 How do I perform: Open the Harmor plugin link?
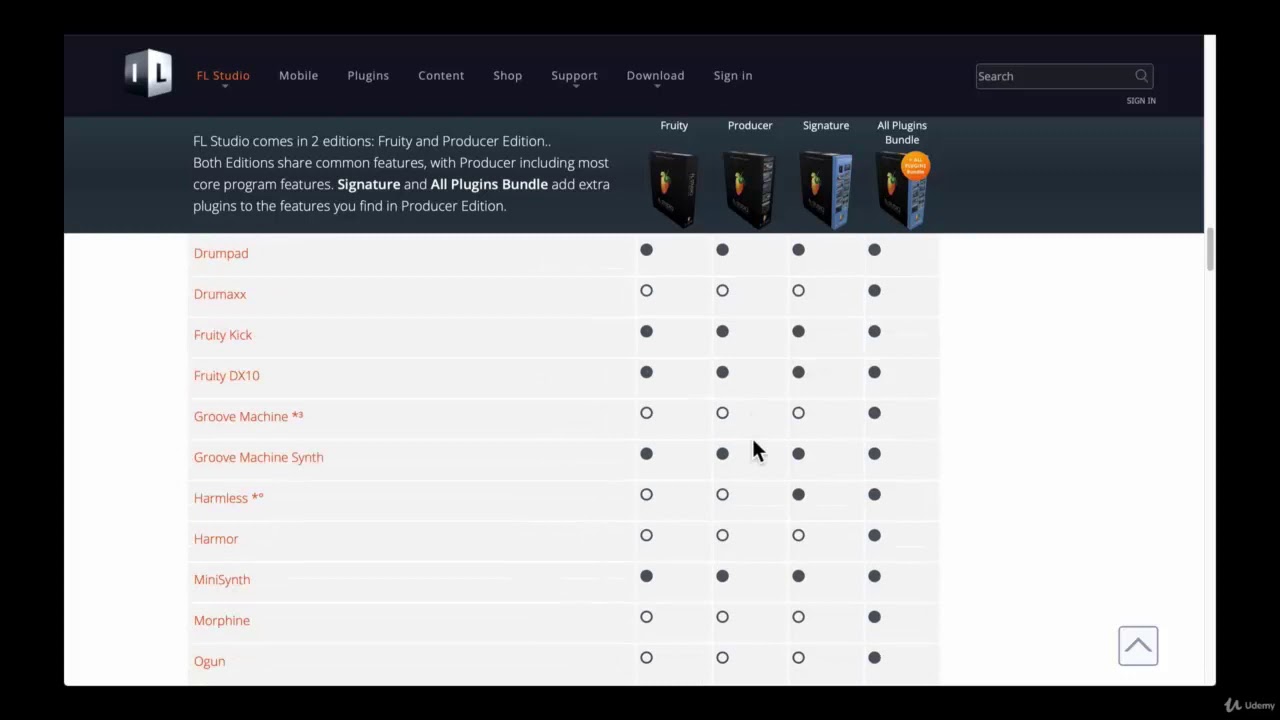pyautogui.click(x=216, y=539)
